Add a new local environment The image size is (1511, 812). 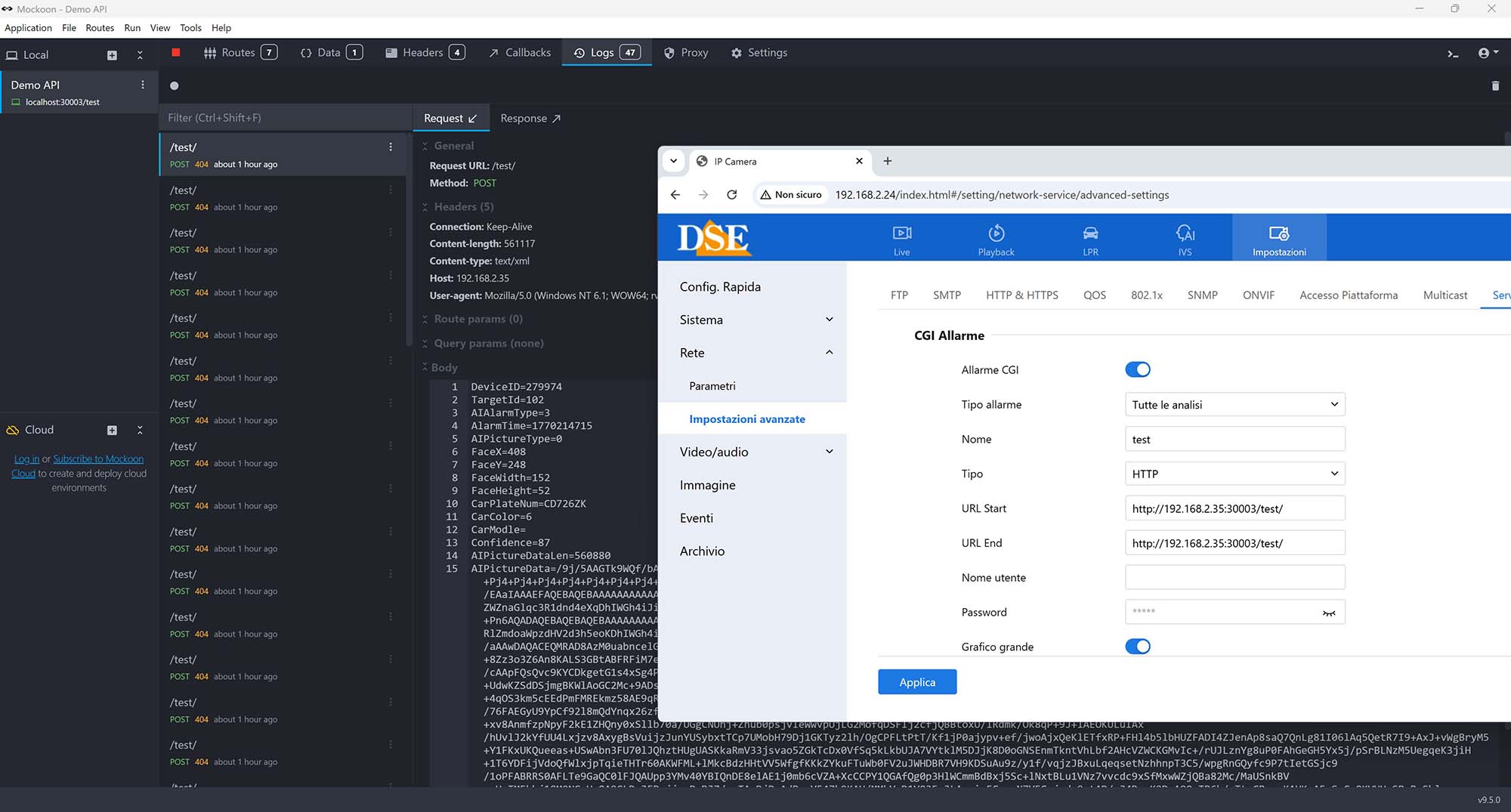112,55
